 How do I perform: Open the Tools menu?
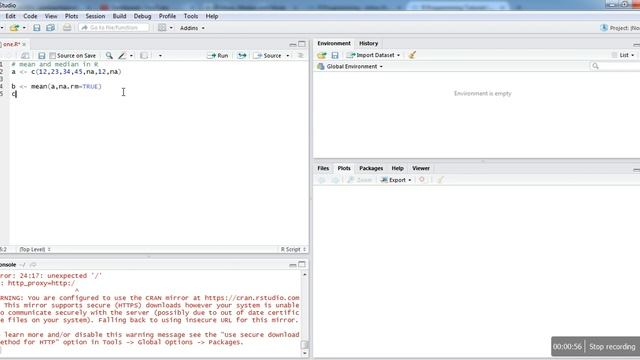click(191, 16)
